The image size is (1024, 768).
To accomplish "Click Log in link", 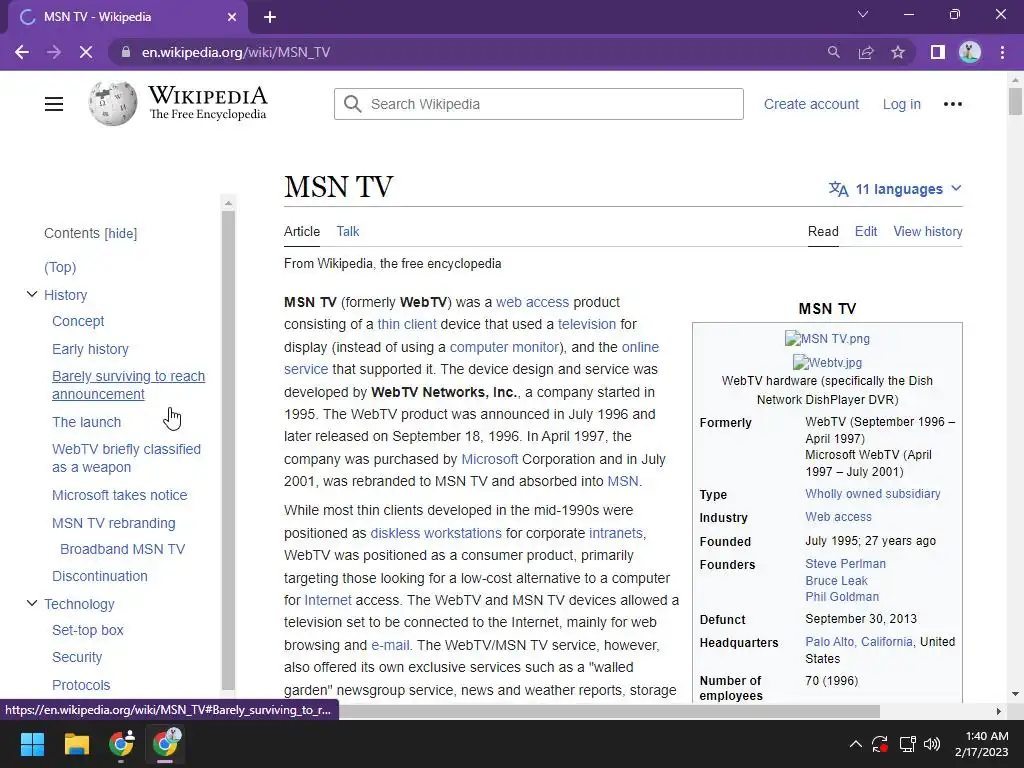I will (x=901, y=104).
